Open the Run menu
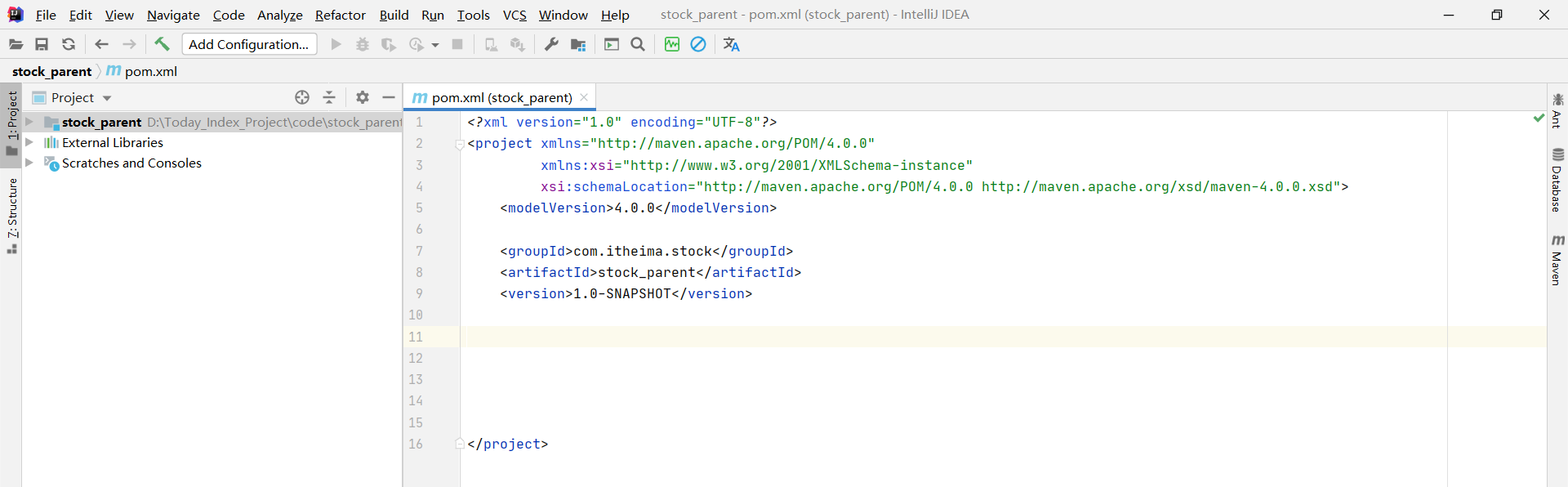This screenshot has width=1568, height=487. point(433,15)
